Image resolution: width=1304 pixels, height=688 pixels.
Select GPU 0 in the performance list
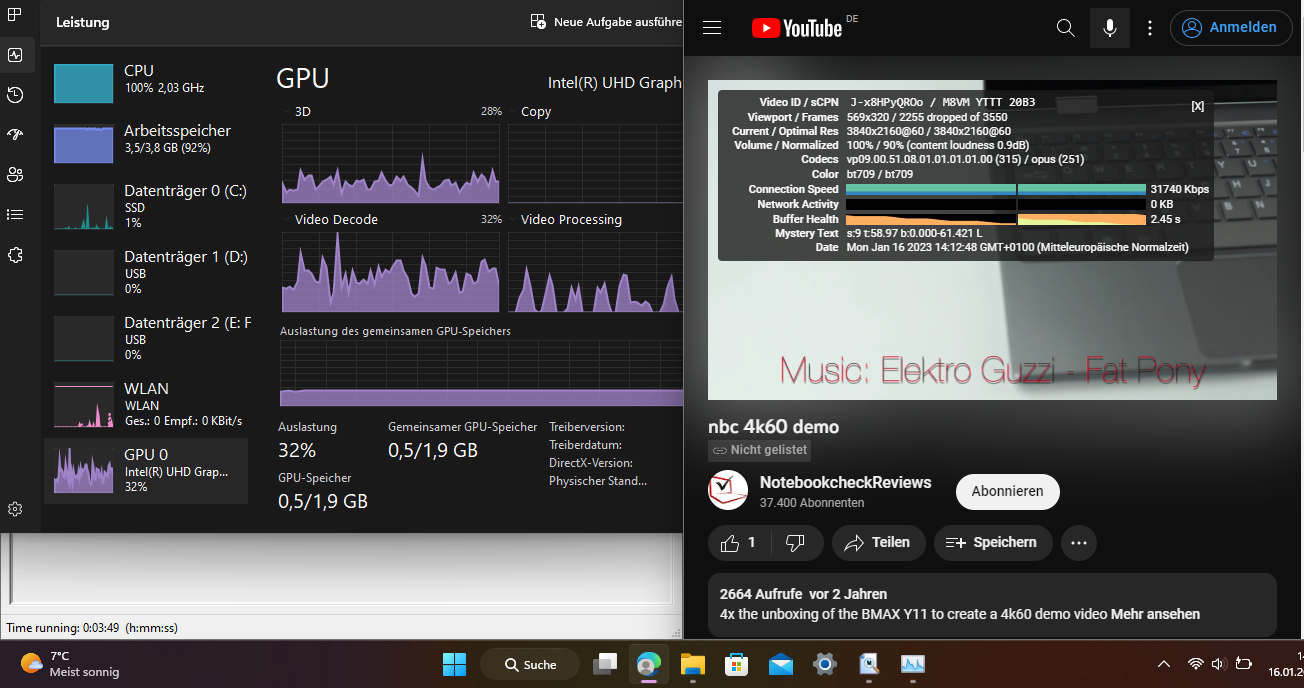(x=146, y=470)
